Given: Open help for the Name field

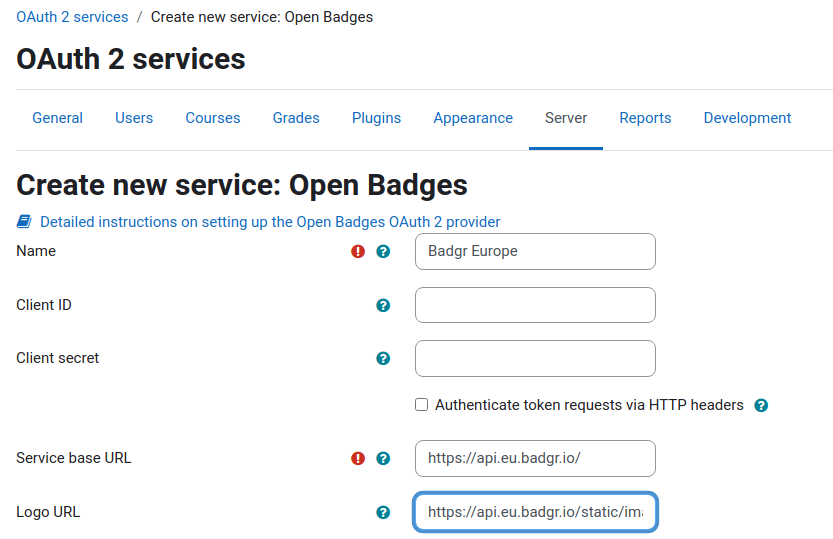Looking at the screenshot, I should 383,251.
